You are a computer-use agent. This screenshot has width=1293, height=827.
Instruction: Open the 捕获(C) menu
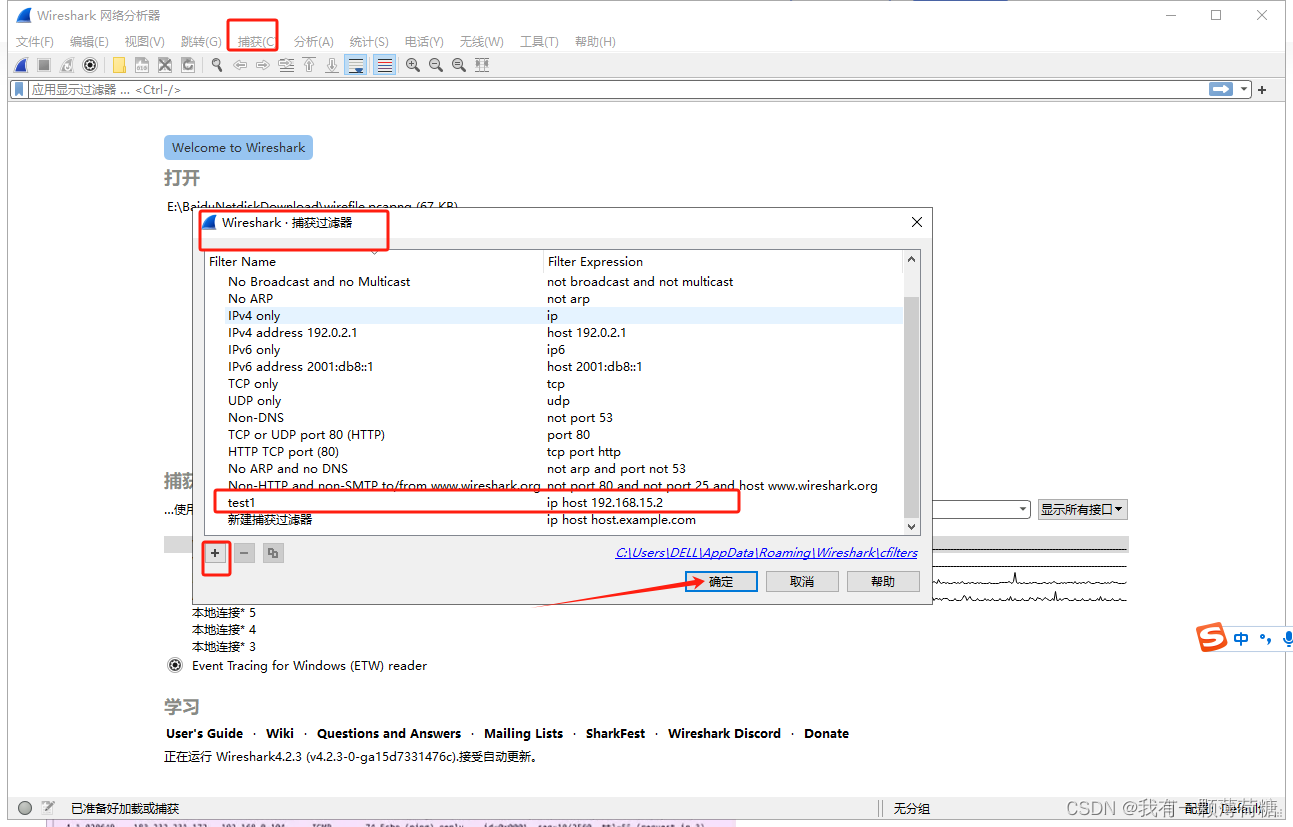pyautogui.click(x=256, y=41)
